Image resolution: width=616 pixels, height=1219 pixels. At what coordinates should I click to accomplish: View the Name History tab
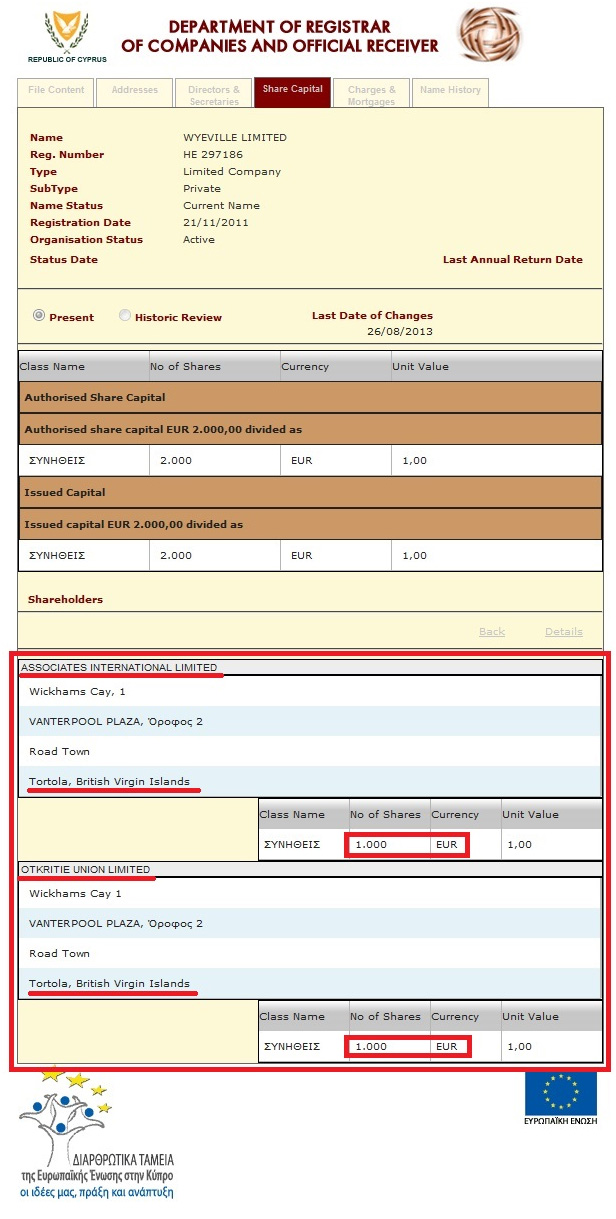[x=450, y=91]
